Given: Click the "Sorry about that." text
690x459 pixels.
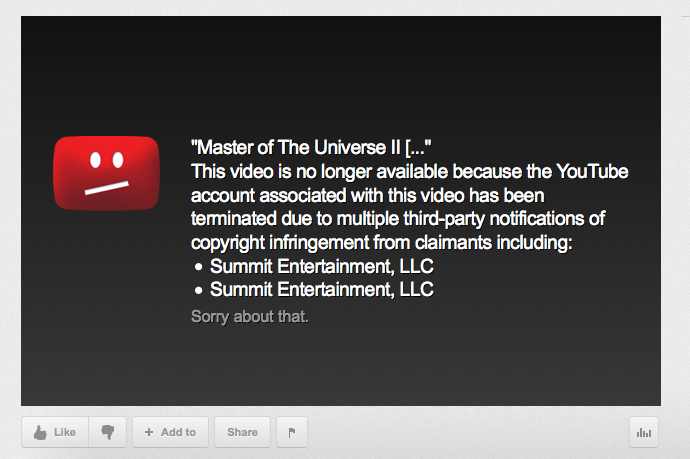Looking at the screenshot, I should click(250, 316).
